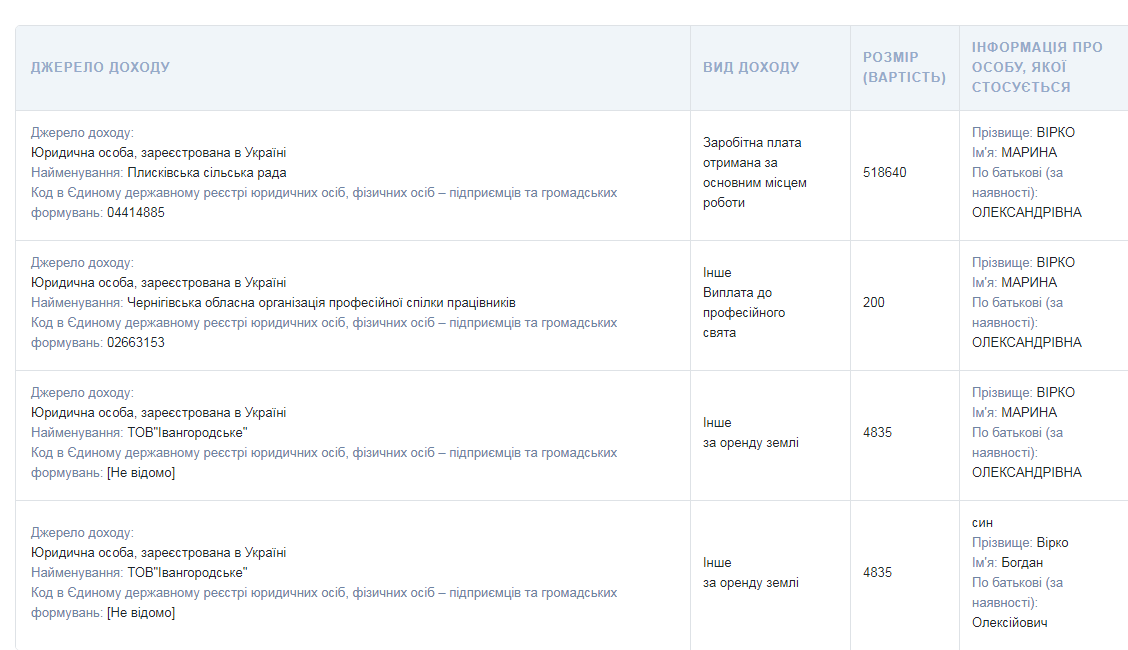Select the РОЗМІР (ВАРТІСТЬ) column header
This screenshot has height=650, width=1128.
(x=904, y=67)
